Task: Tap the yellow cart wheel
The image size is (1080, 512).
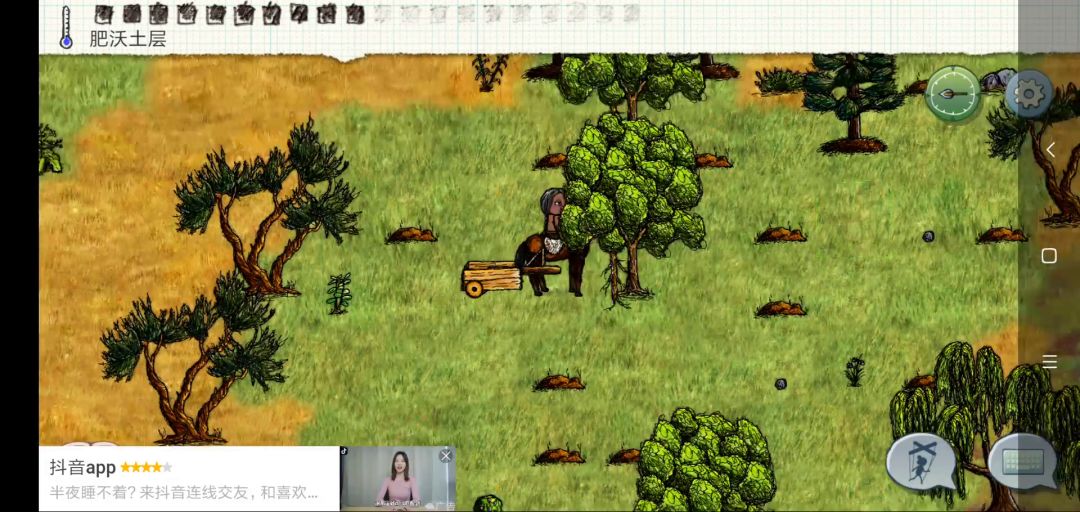Action: pos(474,288)
